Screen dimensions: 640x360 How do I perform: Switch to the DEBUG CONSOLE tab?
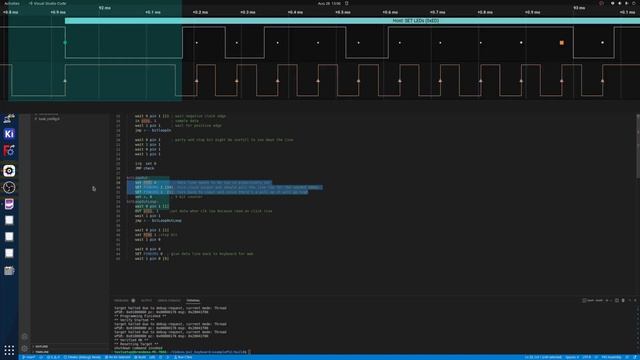coord(169,300)
